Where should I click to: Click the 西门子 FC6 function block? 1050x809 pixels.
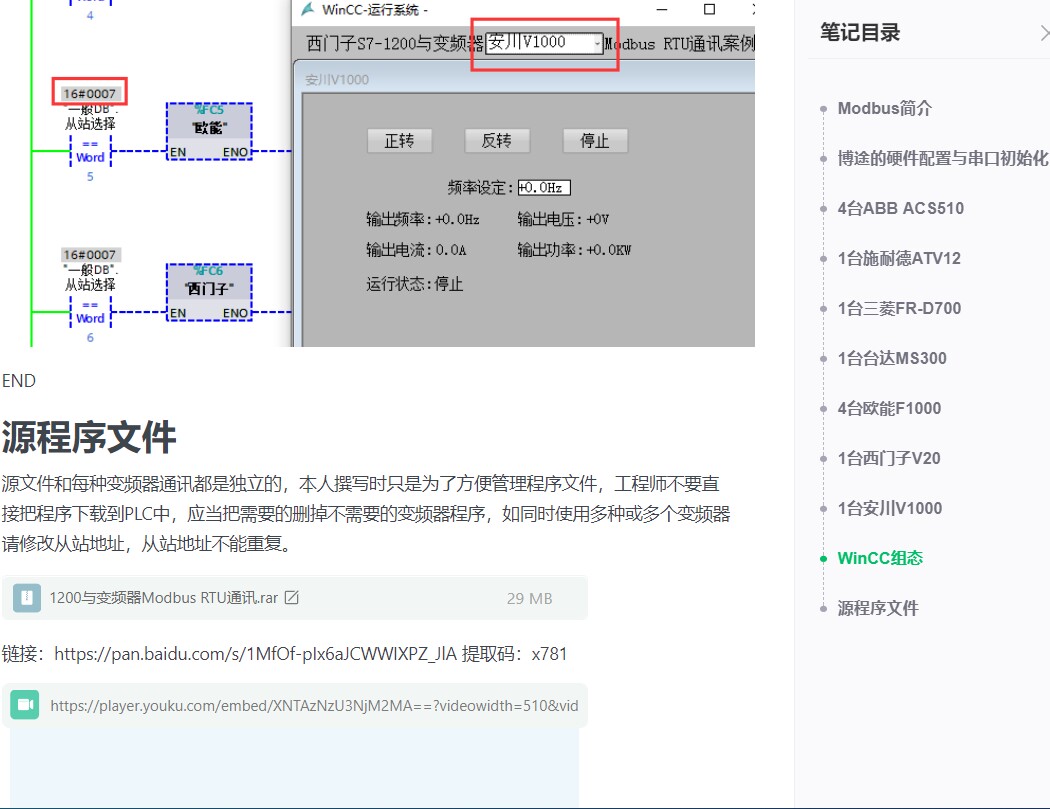[x=210, y=292]
